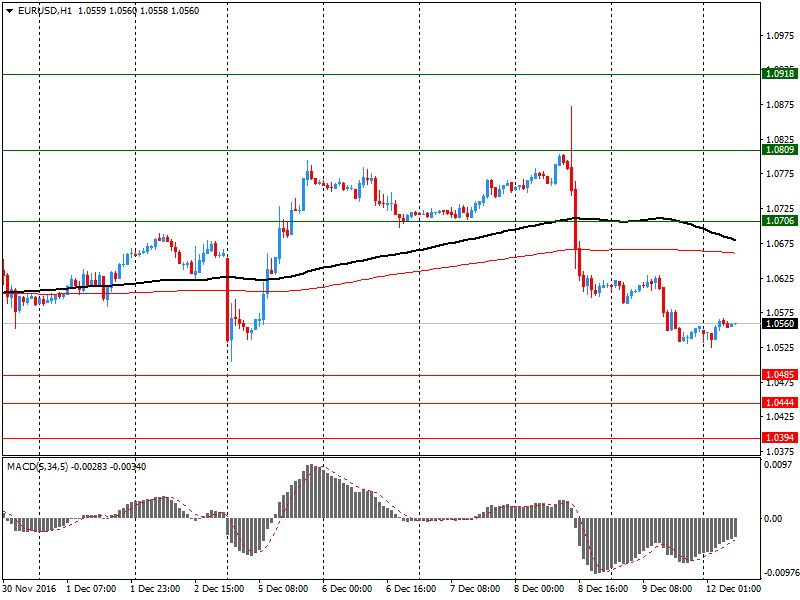Image resolution: width=800 pixels, height=600 pixels.
Task: Click the 6 Dec 16:00 time axis label
Action: (411, 589)
